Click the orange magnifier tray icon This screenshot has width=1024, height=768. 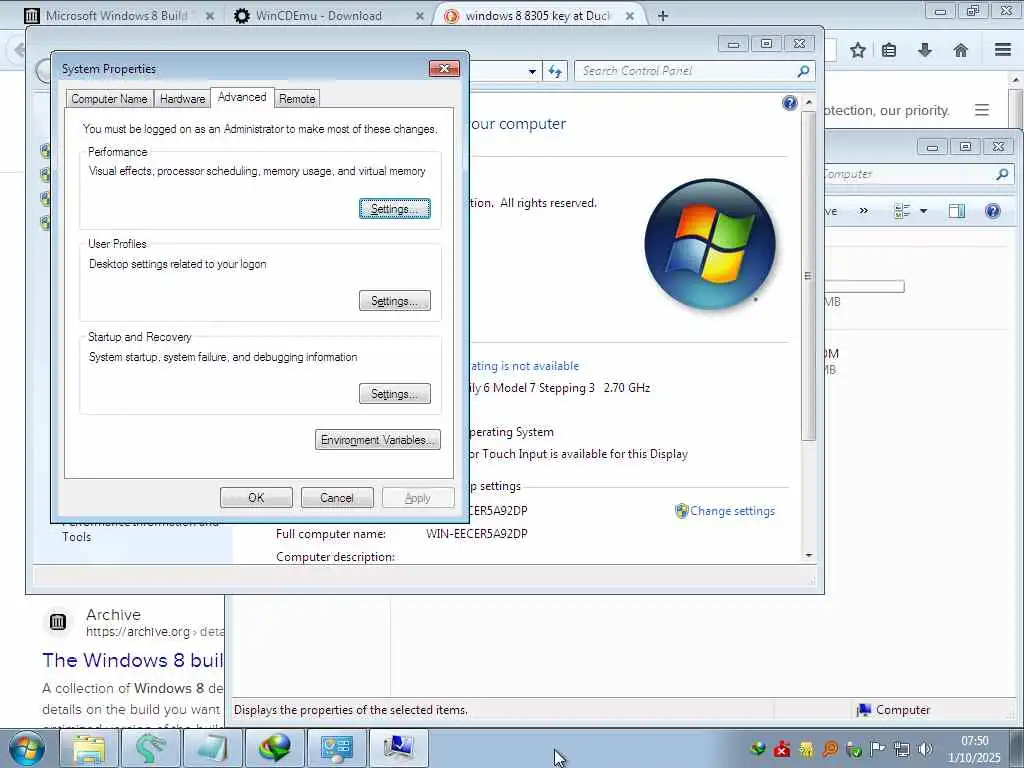coord(830,749)
